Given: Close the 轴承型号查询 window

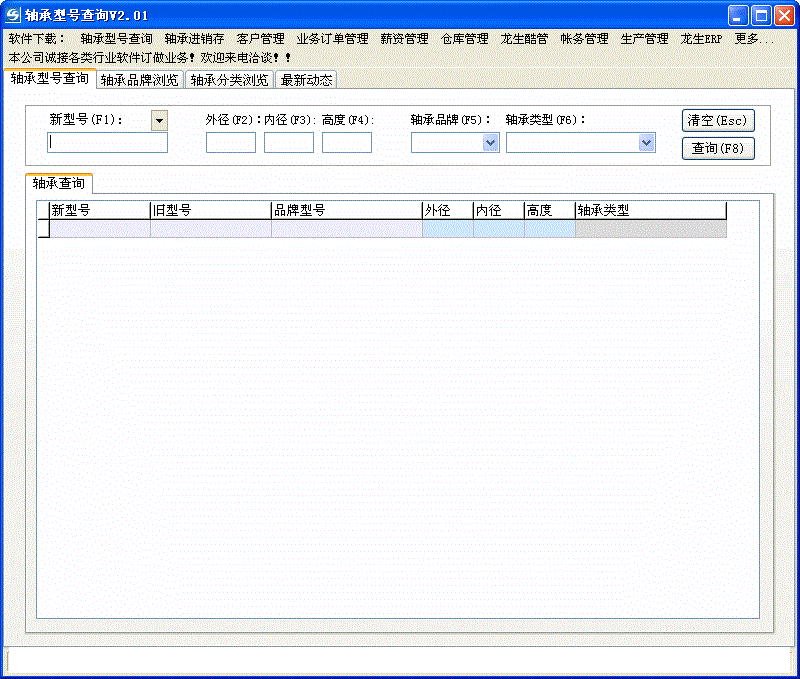Looking at the screenshot, I should tap(784, 16).
